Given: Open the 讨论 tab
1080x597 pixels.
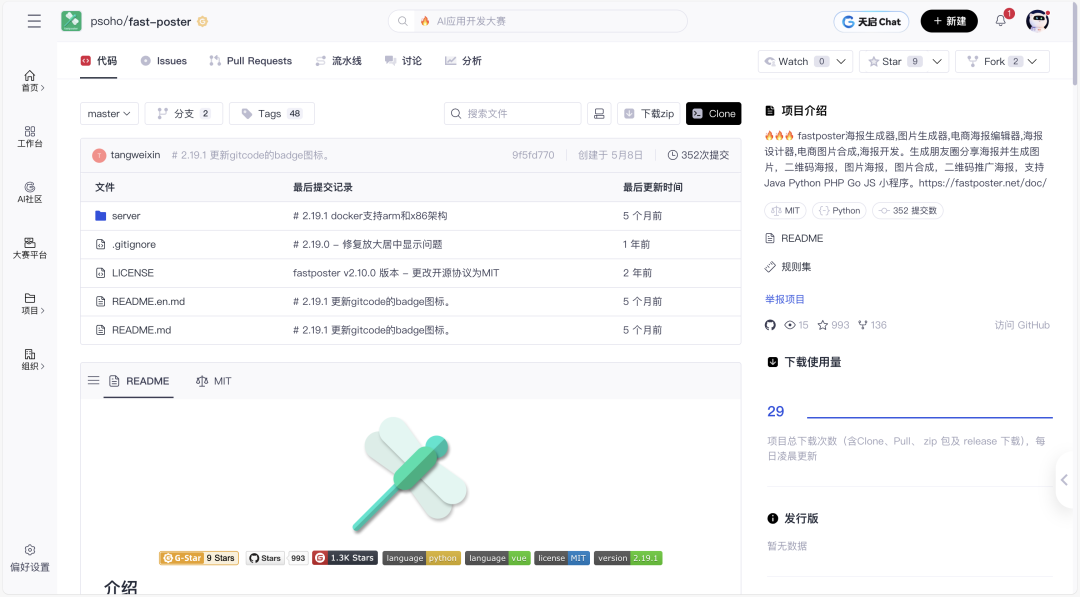Looking at the screenshot, I should pos(404,61).
